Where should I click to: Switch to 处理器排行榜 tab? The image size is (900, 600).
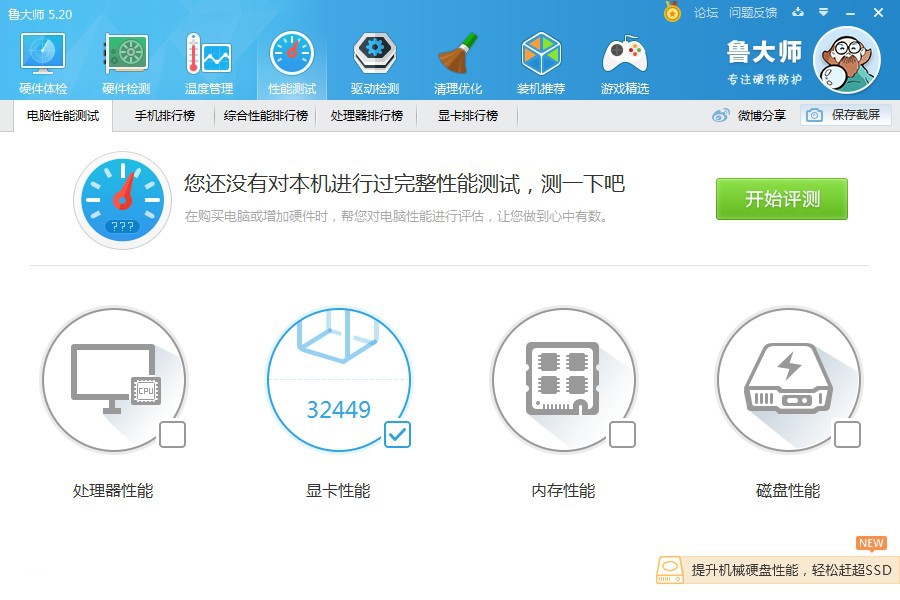coord(367,115)
